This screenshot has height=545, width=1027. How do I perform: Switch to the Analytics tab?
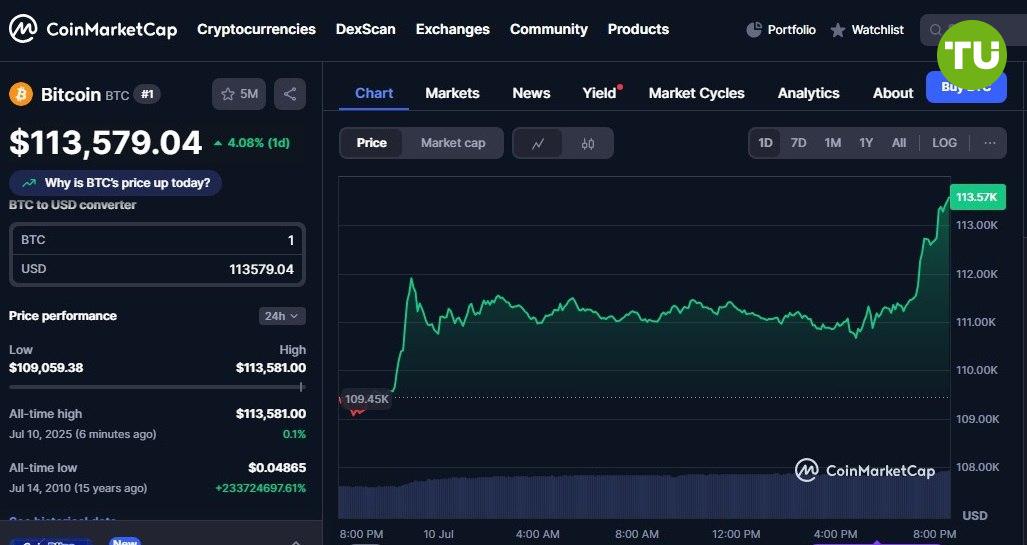809,93
